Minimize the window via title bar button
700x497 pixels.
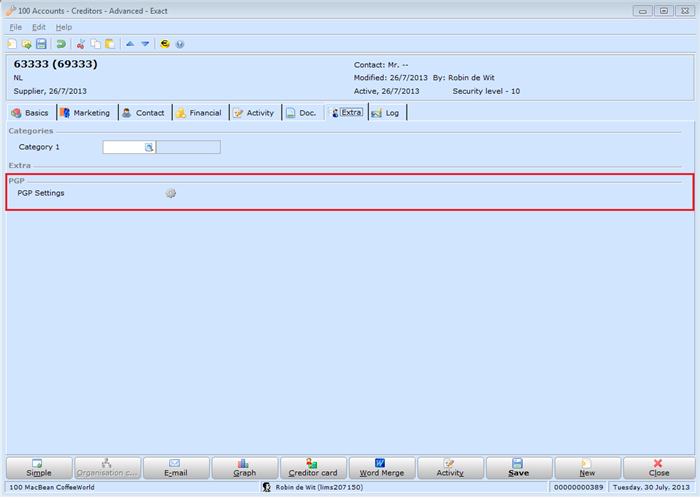coord(643,11)
